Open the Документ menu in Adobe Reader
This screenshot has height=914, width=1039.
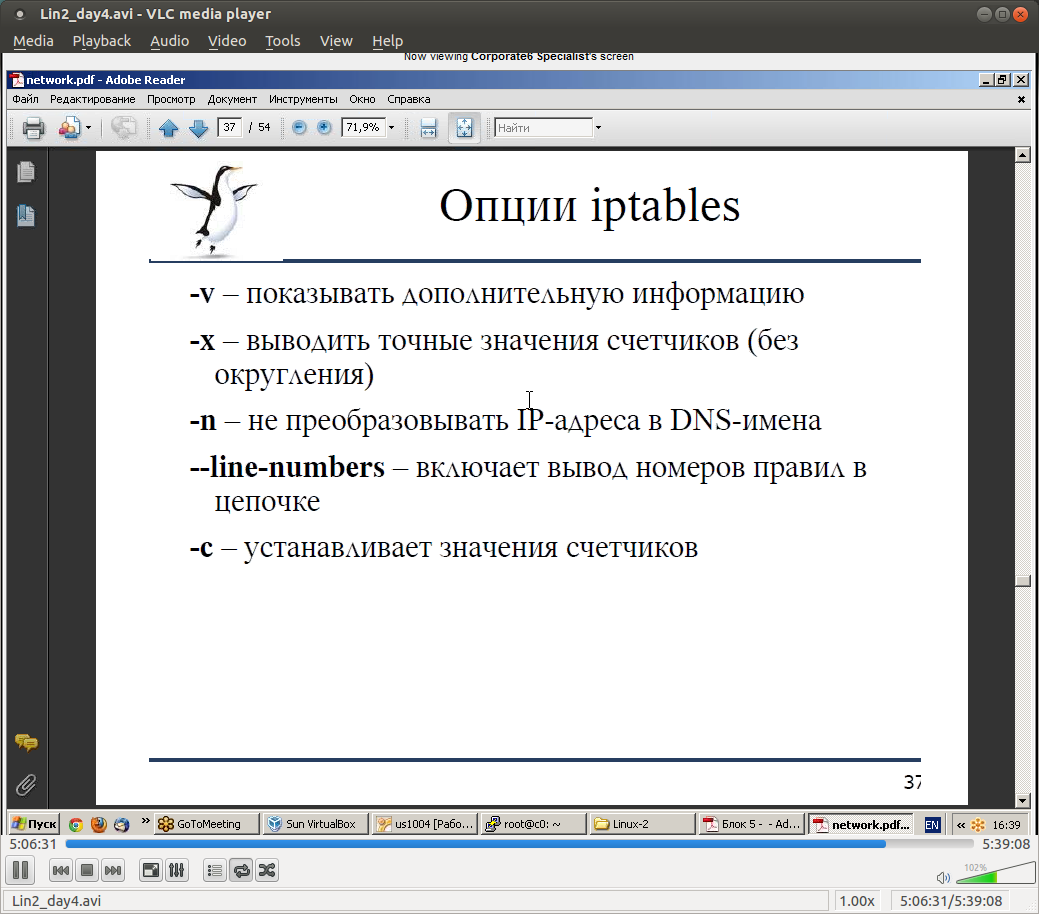pos(232,99)
